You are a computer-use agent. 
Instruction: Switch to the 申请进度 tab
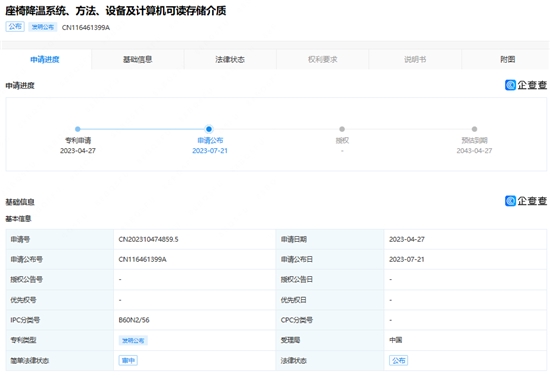(x=45, y=60)
